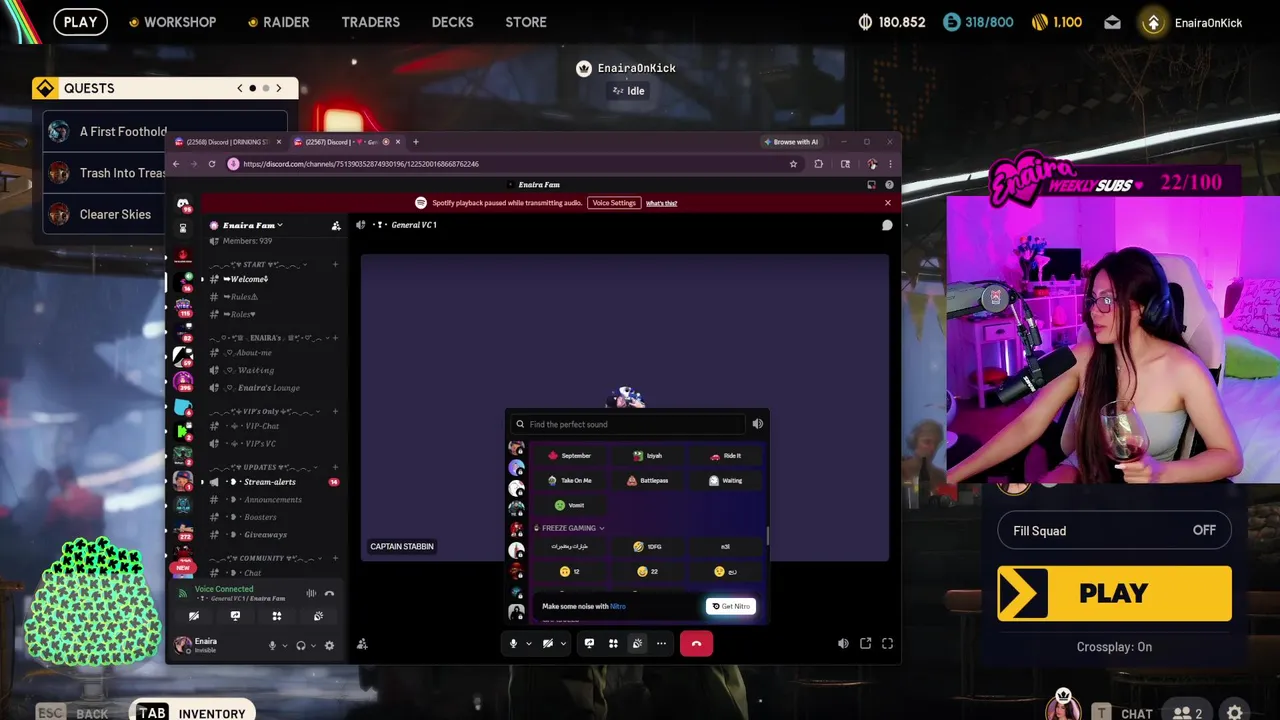Screen dimensions: 1280x720
Task: Click invite friends icon left of call controls
Action: [x=362, y=645]
